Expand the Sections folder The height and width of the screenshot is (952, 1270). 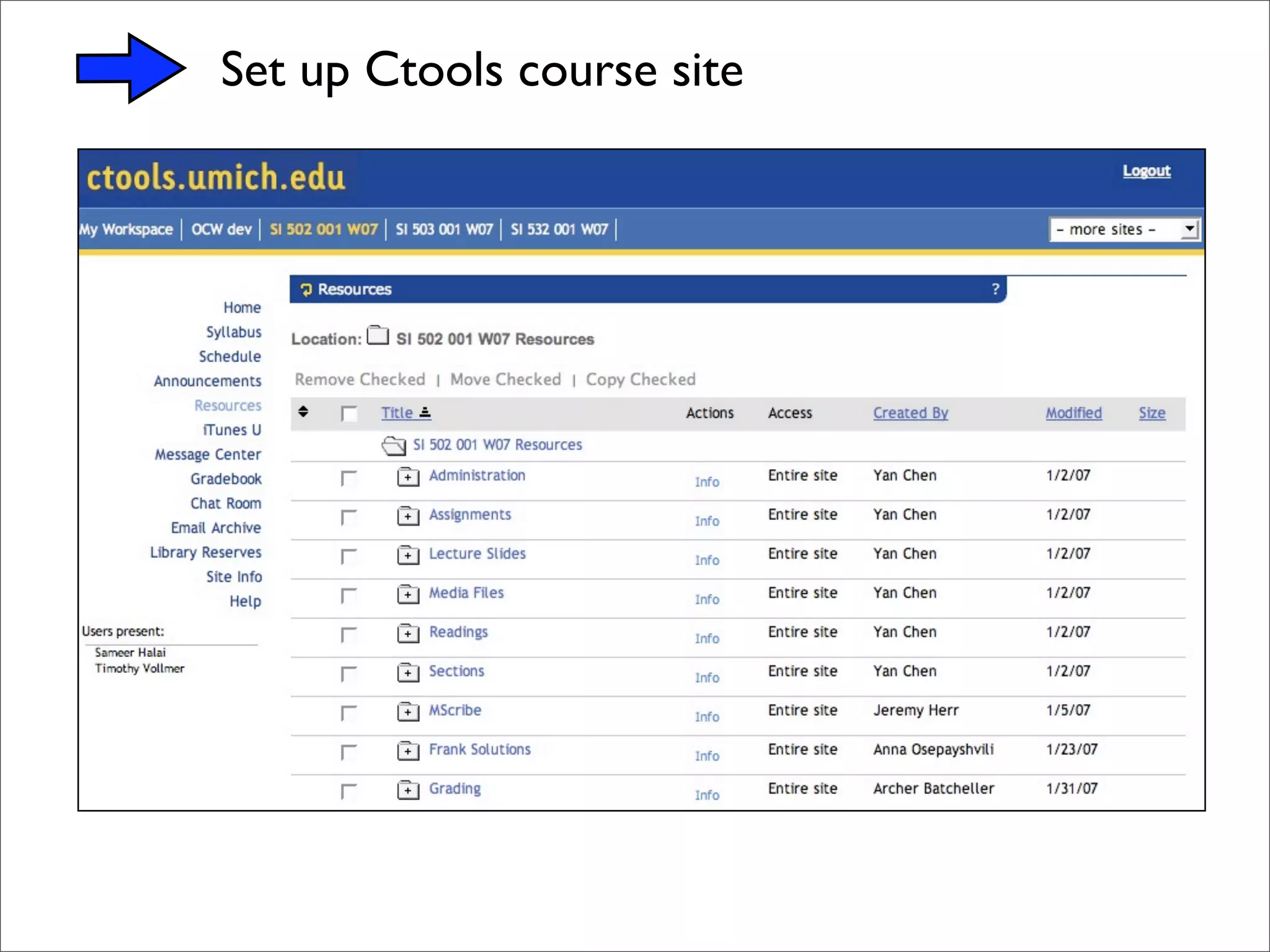408,672
